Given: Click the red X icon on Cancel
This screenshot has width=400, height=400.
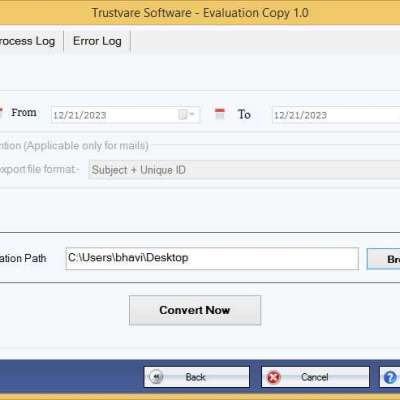Looking at the screenshot, I should pos(273,377).
